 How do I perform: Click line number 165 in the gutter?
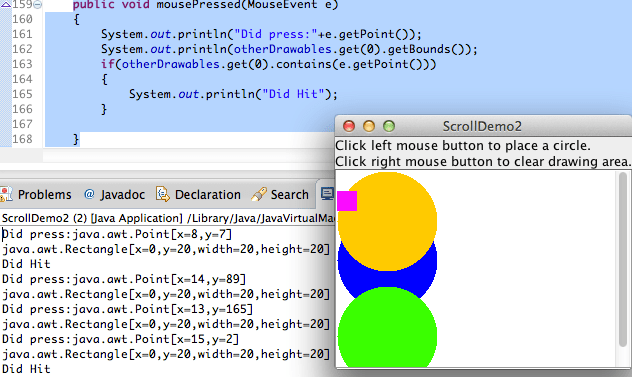coord(22,94)
